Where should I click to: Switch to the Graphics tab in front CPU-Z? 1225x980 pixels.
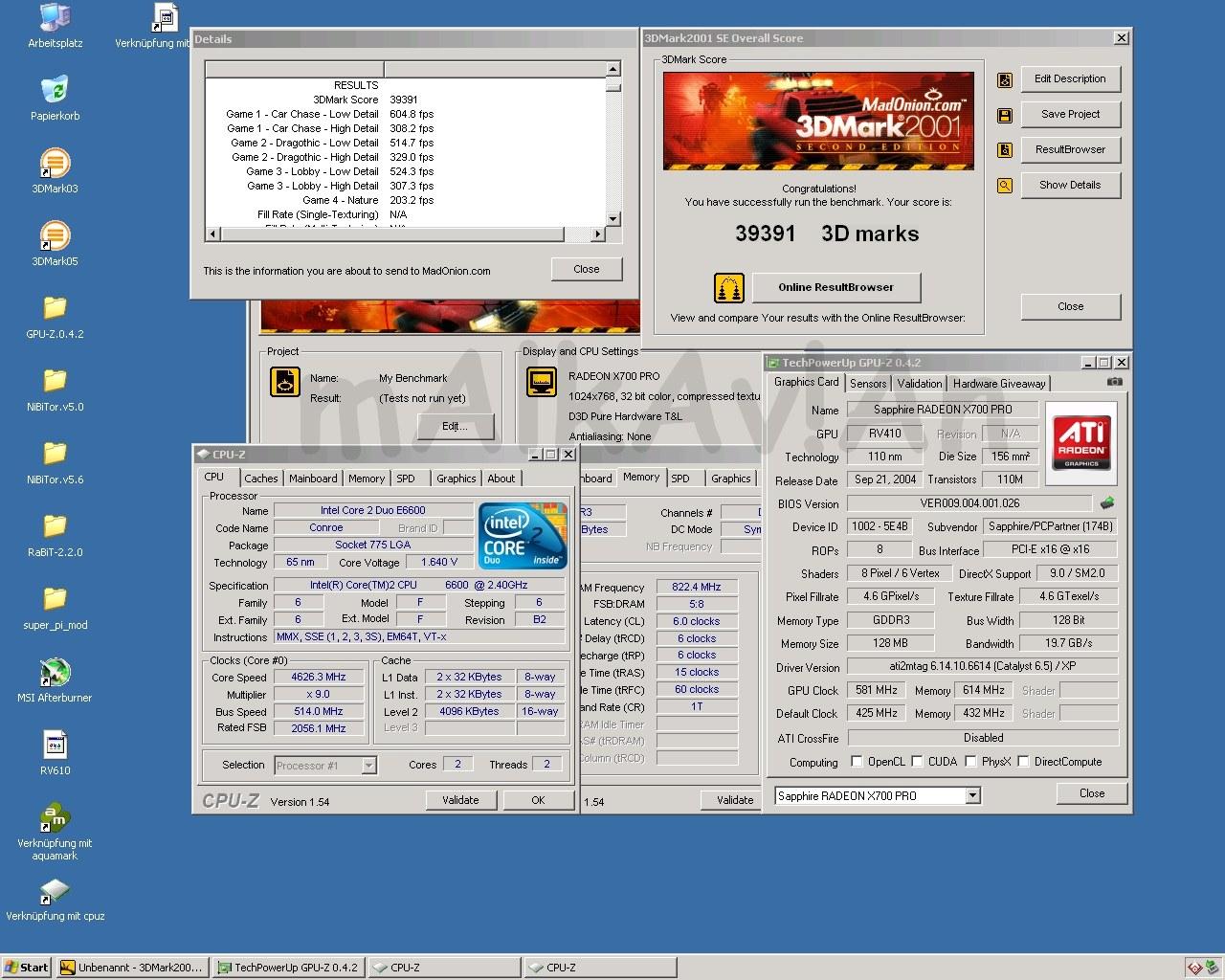point(457,479)
